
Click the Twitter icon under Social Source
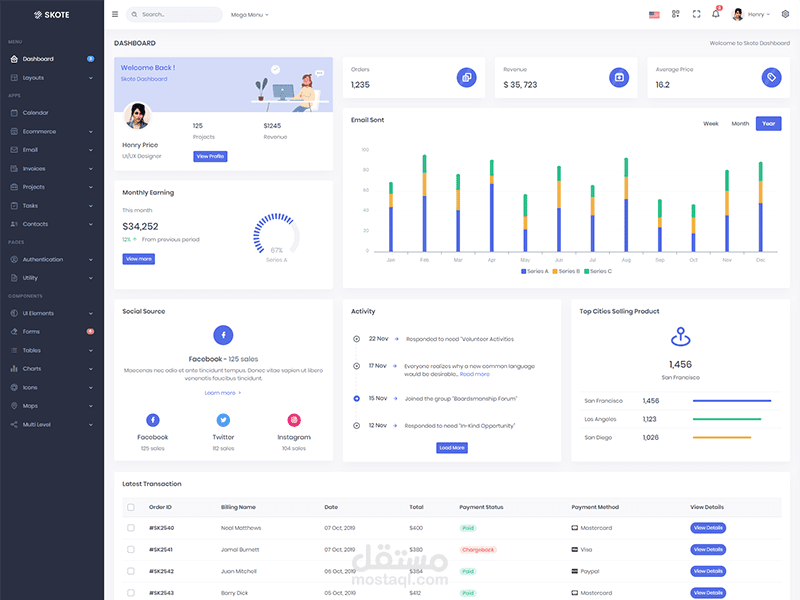[223, 421]
